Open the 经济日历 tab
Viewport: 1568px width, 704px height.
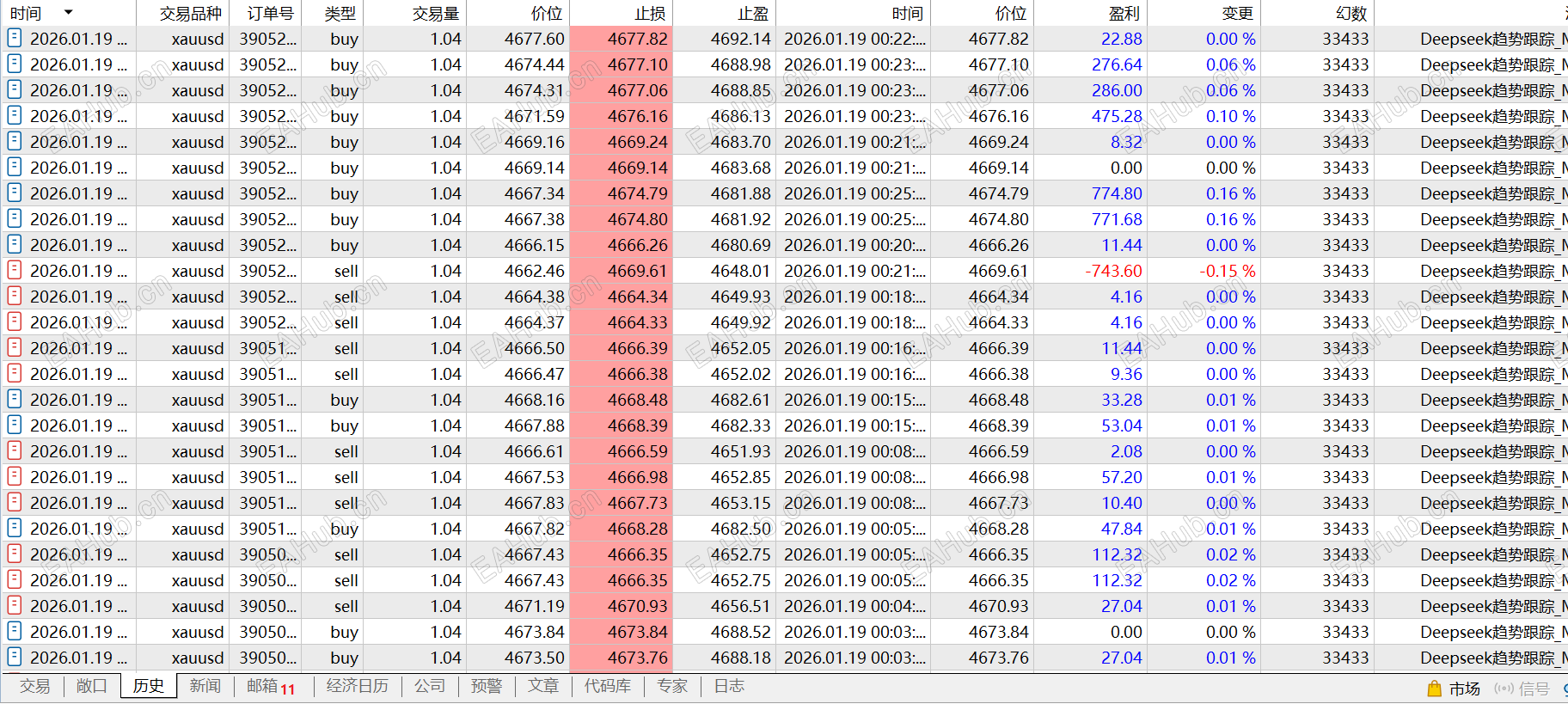(x=358, y=686)
